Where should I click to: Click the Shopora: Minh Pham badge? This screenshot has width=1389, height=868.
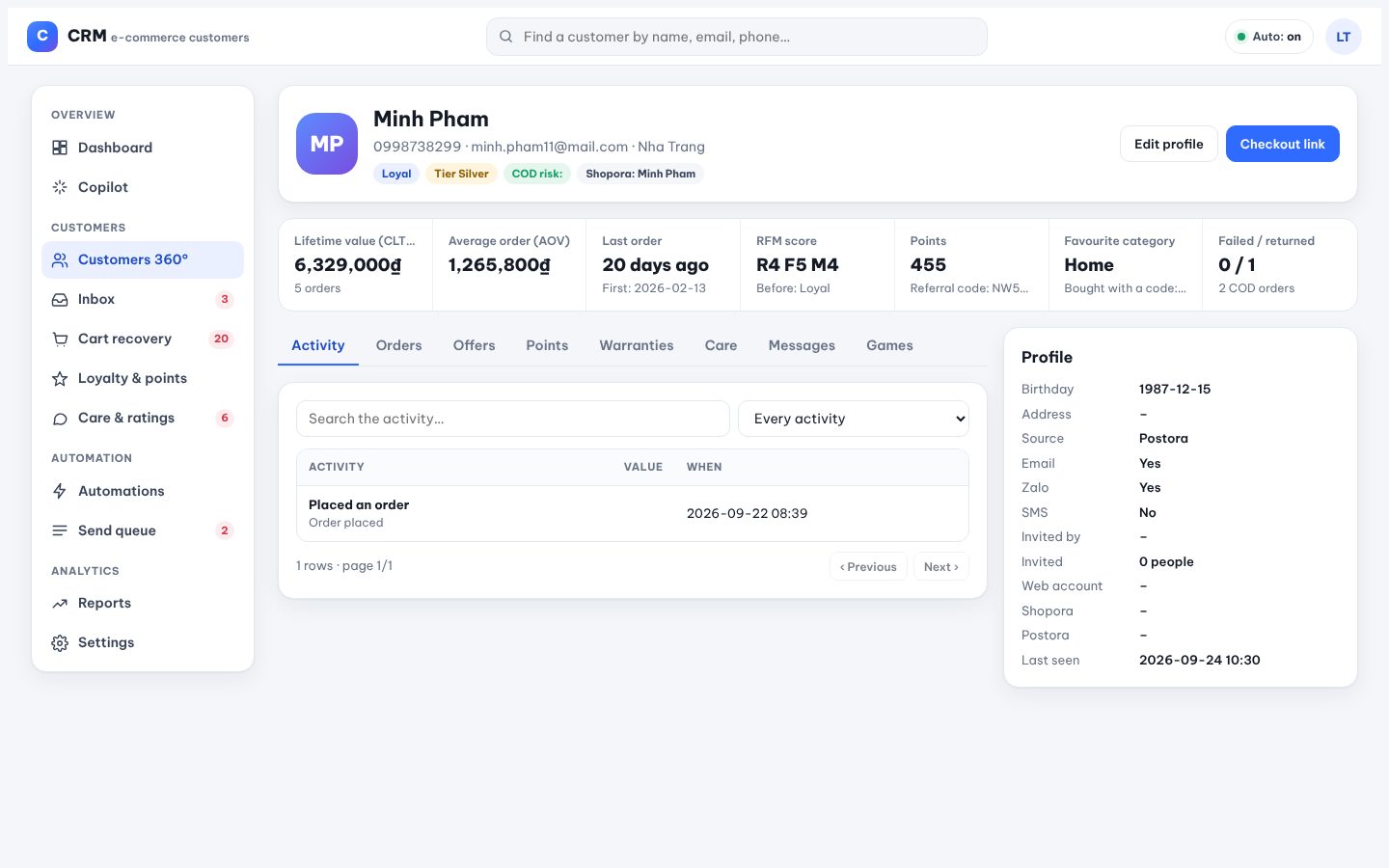640,174
